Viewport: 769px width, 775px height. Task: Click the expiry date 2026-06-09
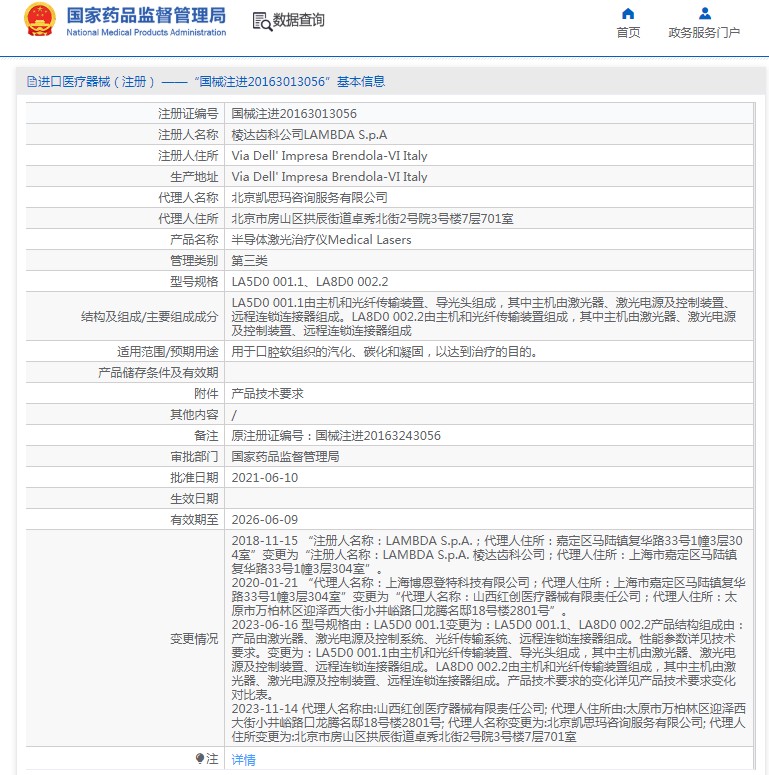[264, 519]
